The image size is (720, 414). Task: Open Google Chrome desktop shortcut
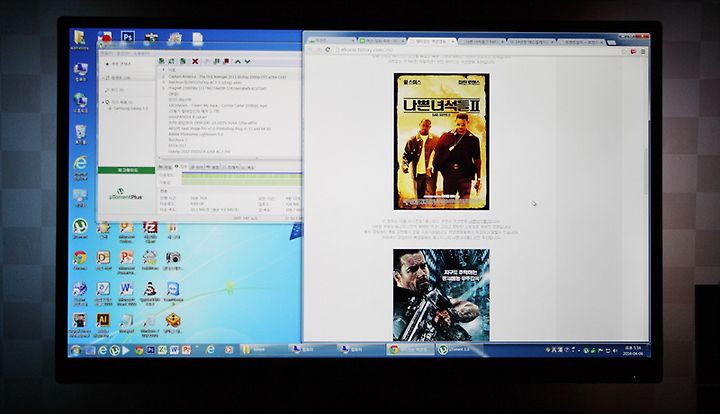pyautogui.click(x=80, y=260)
